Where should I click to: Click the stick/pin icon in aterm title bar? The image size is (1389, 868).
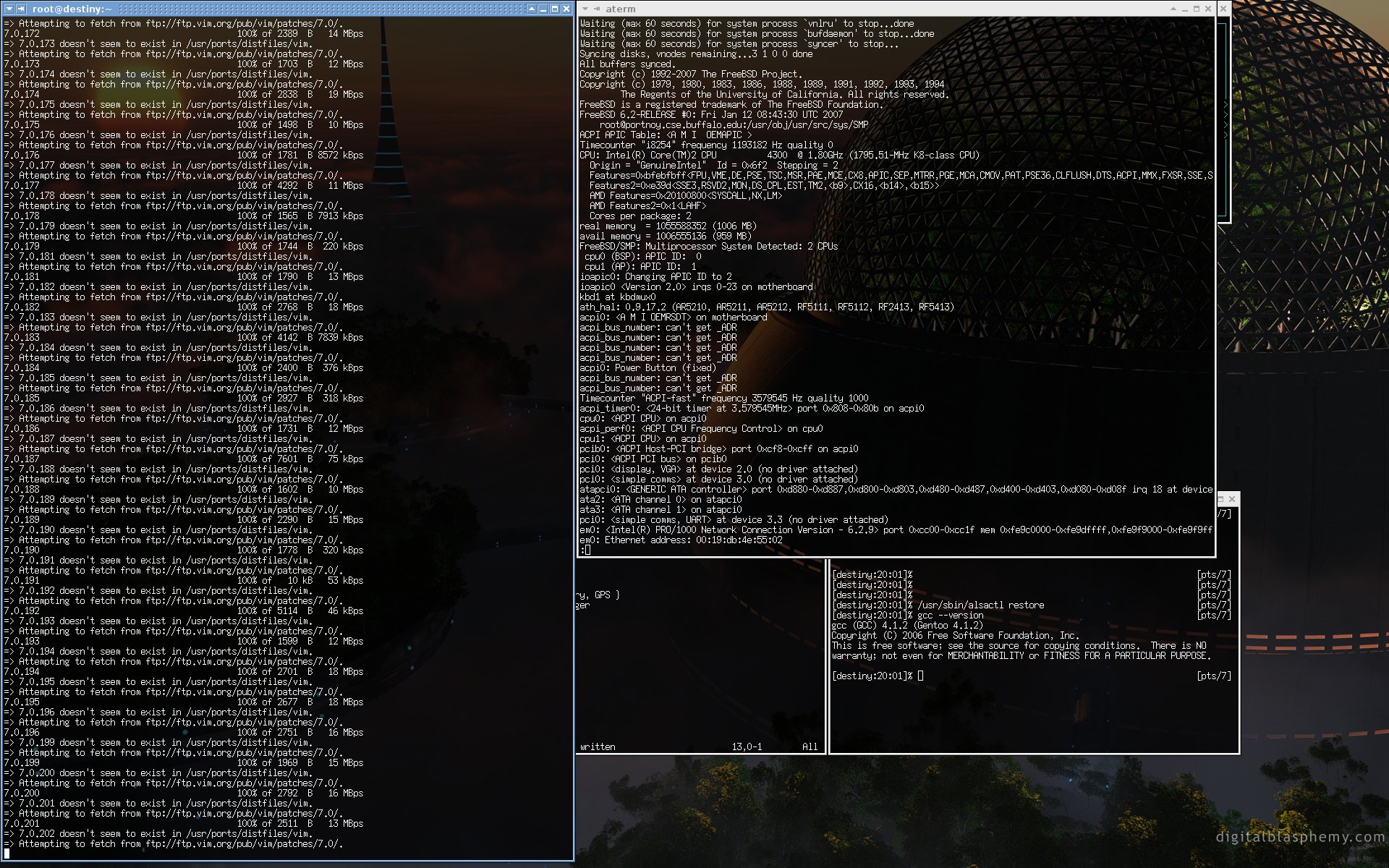point(597,9)
